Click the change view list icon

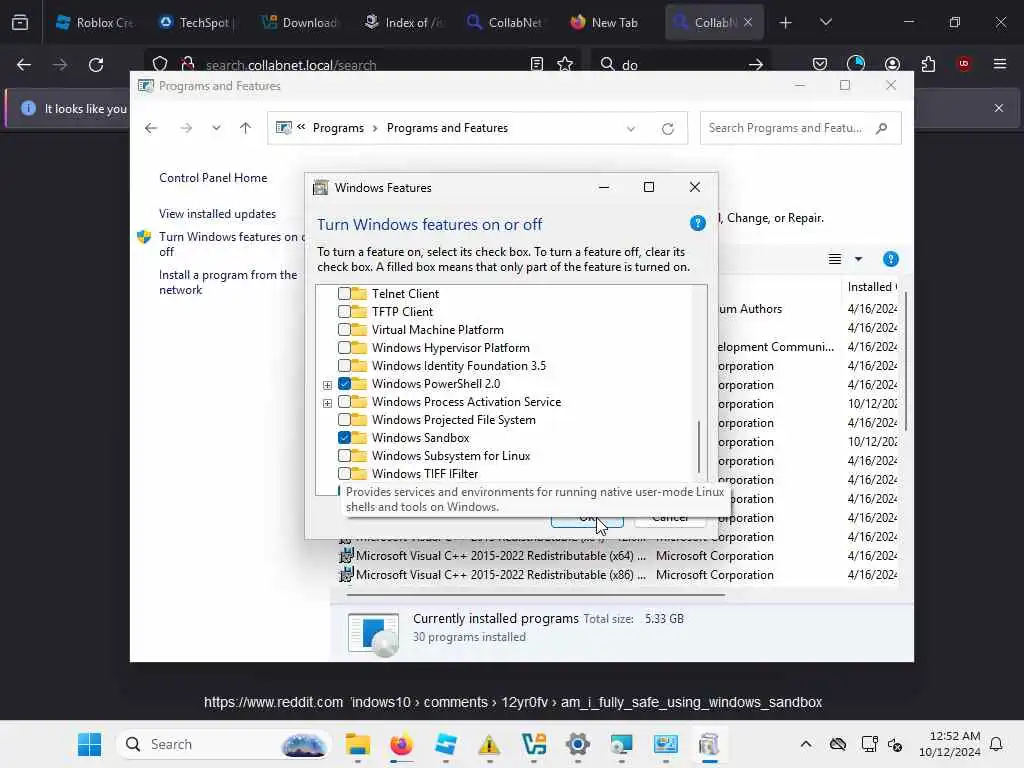pyautogui.click(x=835, y=259)
